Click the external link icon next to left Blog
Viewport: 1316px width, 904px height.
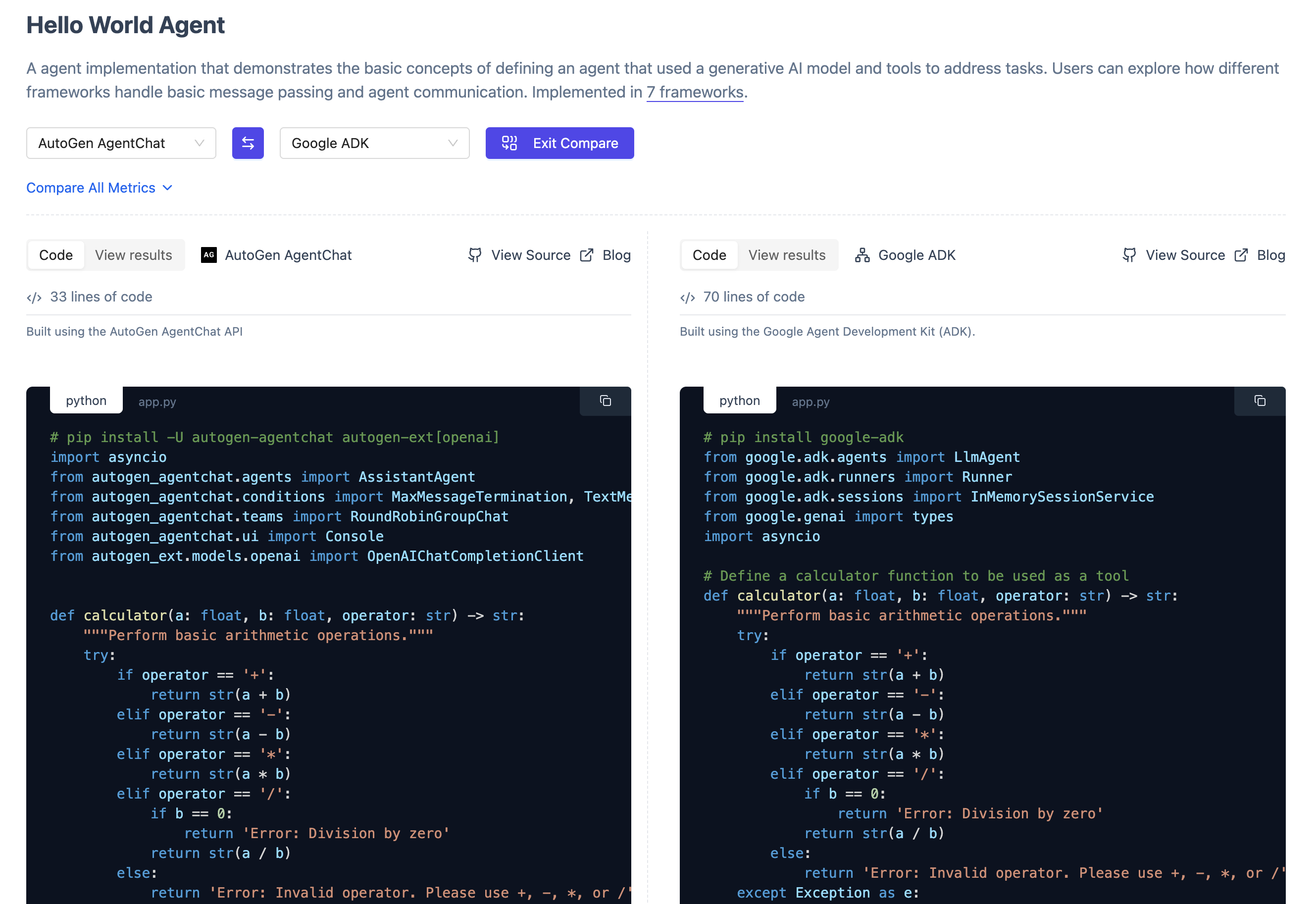tap(586, 255)
